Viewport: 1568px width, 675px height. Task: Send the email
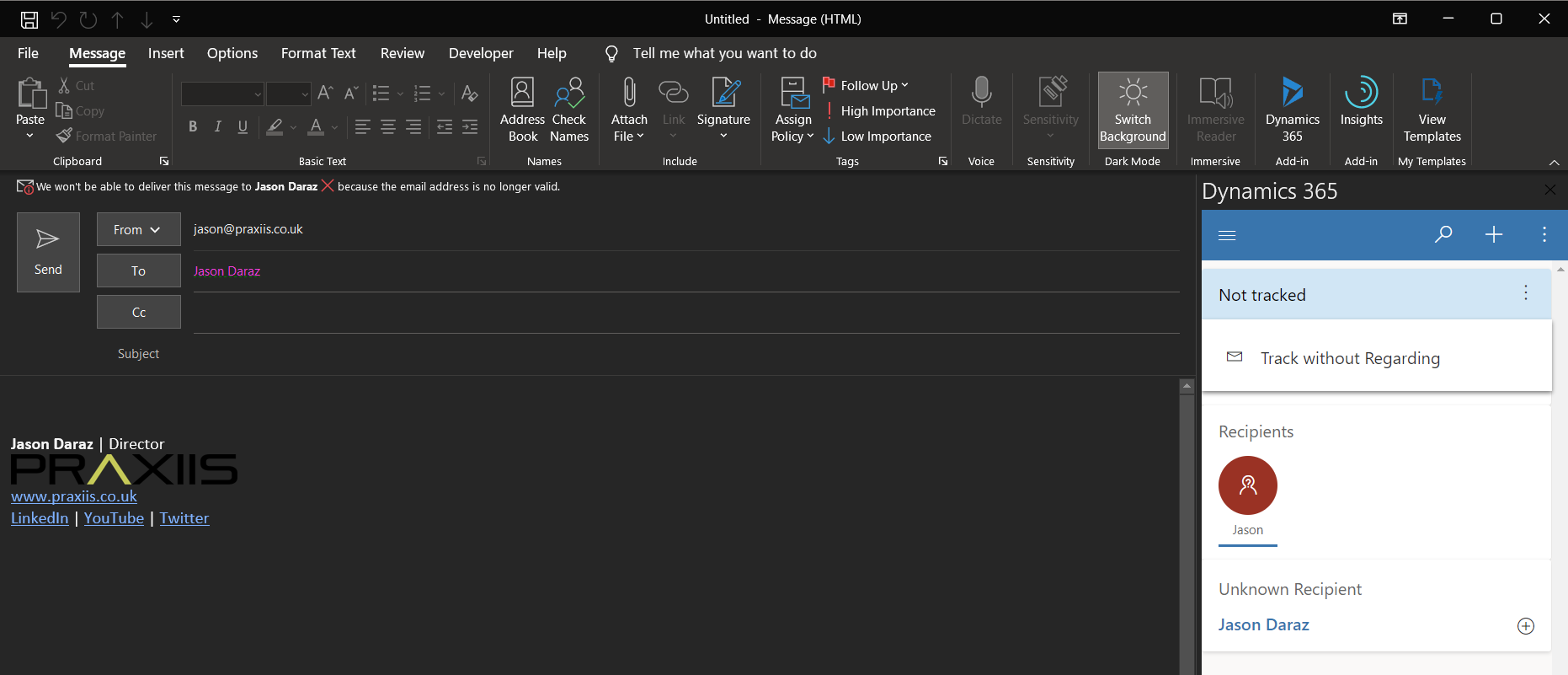pos(48,252)
